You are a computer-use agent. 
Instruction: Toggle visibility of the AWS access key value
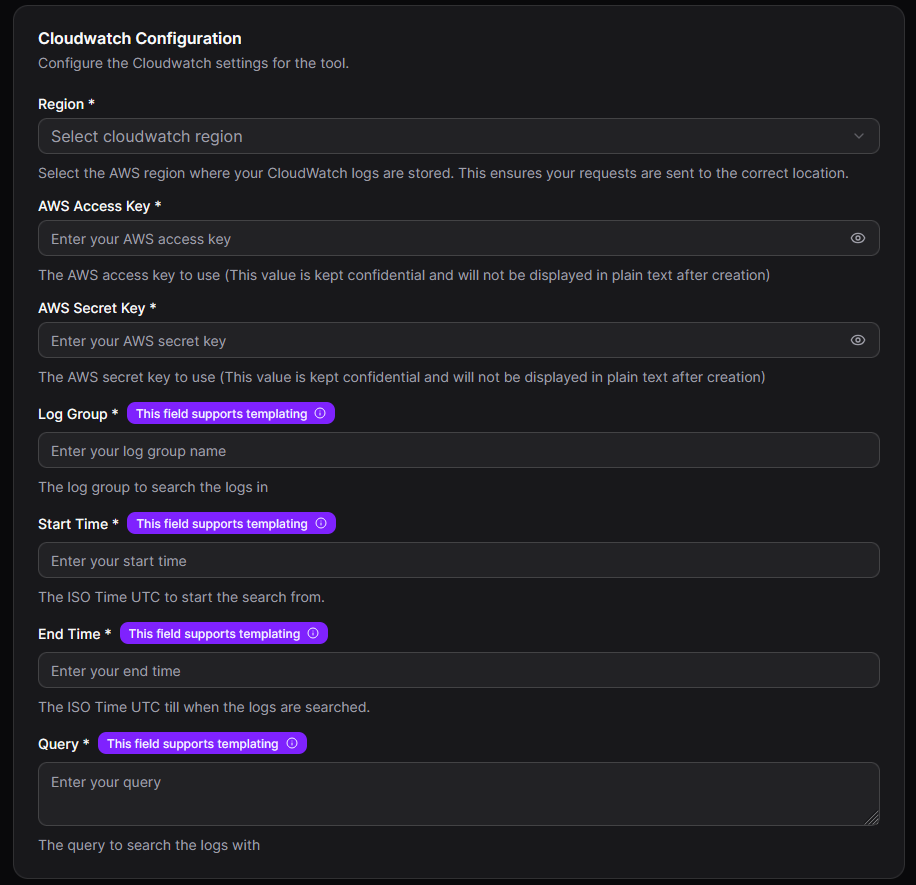(857, 238)
